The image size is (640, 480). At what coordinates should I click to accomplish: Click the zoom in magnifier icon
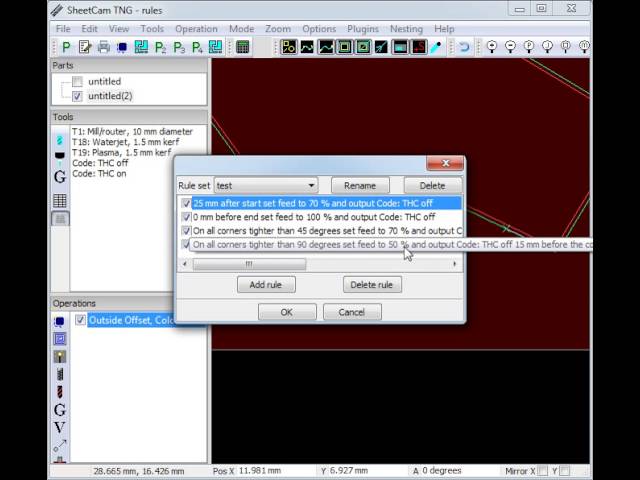tap(492, 47)
